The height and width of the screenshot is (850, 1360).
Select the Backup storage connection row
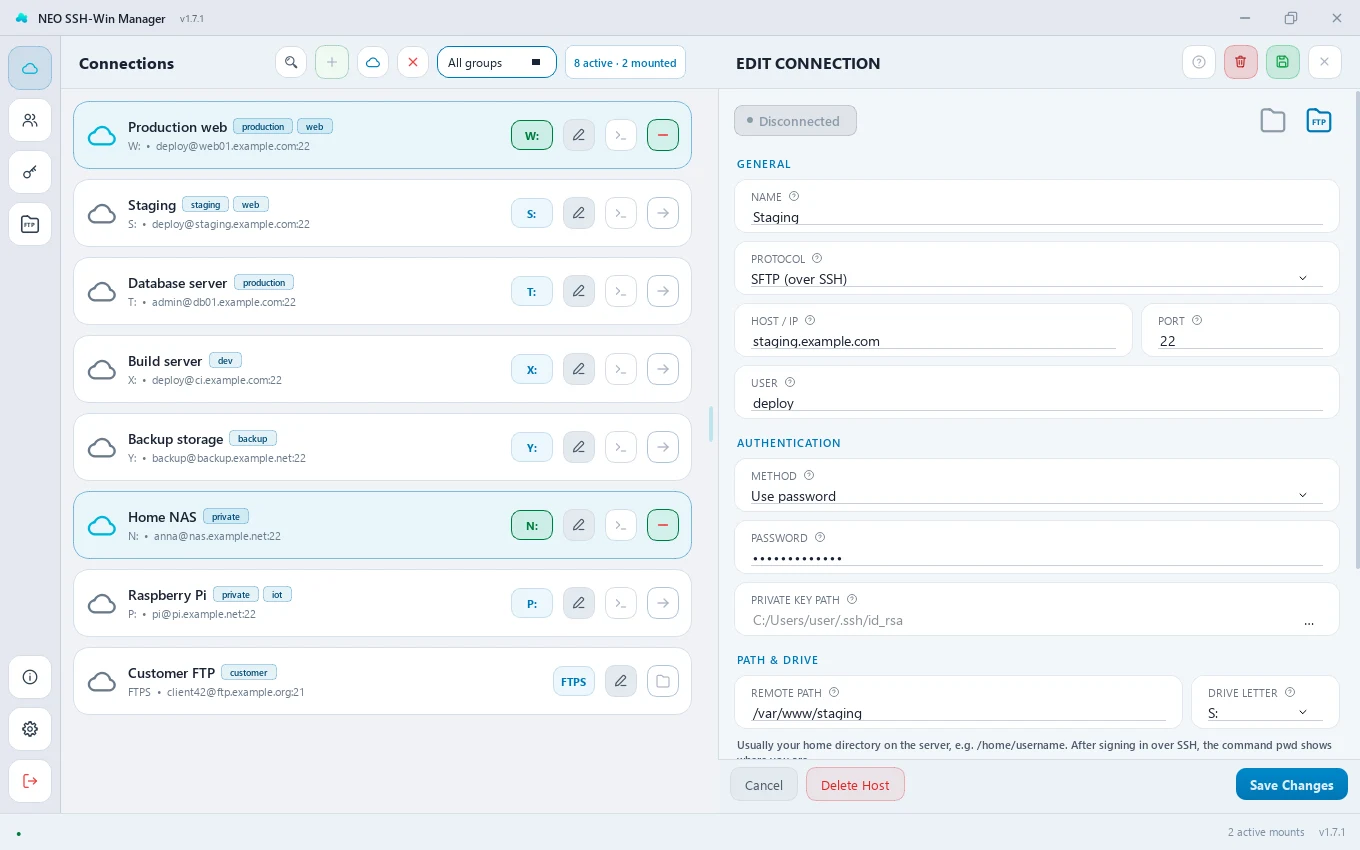point(382,447)
